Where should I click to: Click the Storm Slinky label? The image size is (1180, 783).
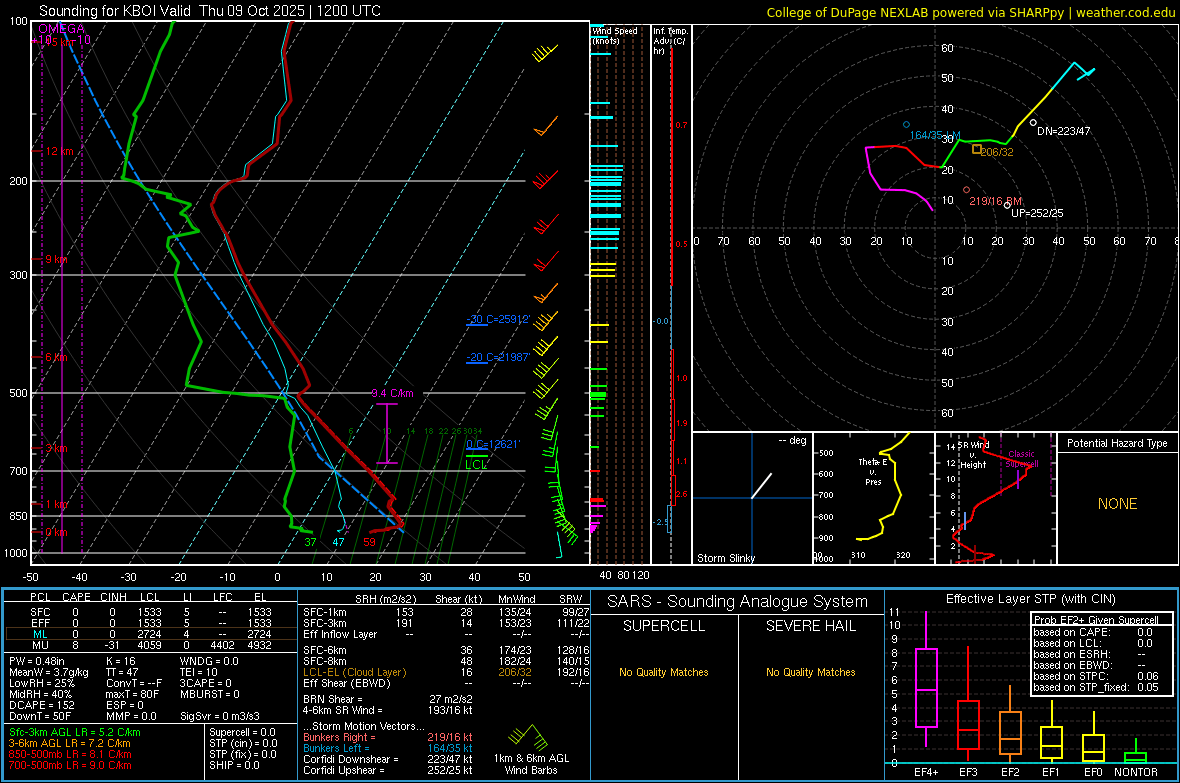click(725, 558)
